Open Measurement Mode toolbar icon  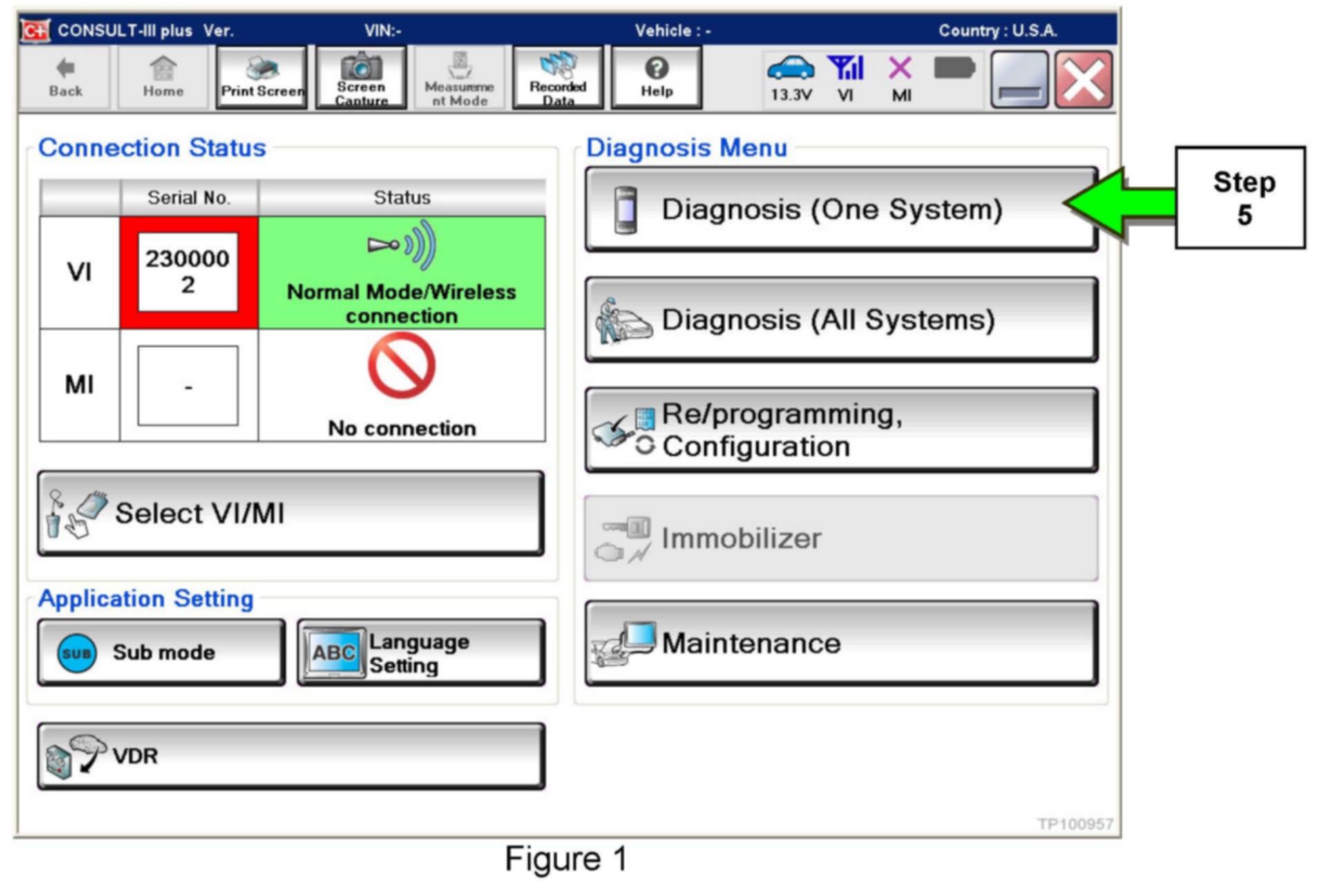coord(459,77)
